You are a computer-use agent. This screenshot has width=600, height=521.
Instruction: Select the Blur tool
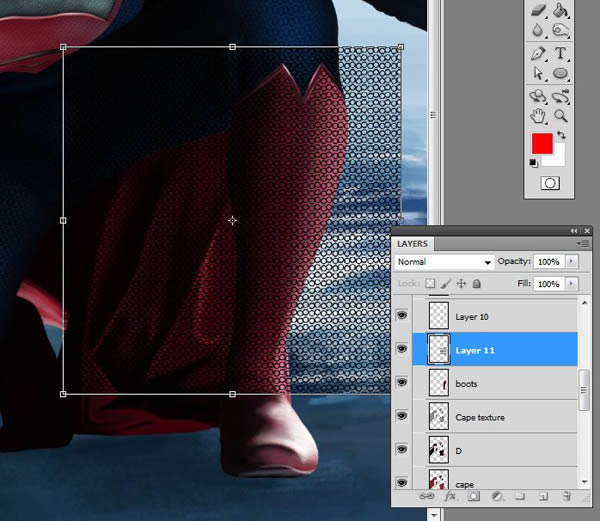tap(538, 31)
